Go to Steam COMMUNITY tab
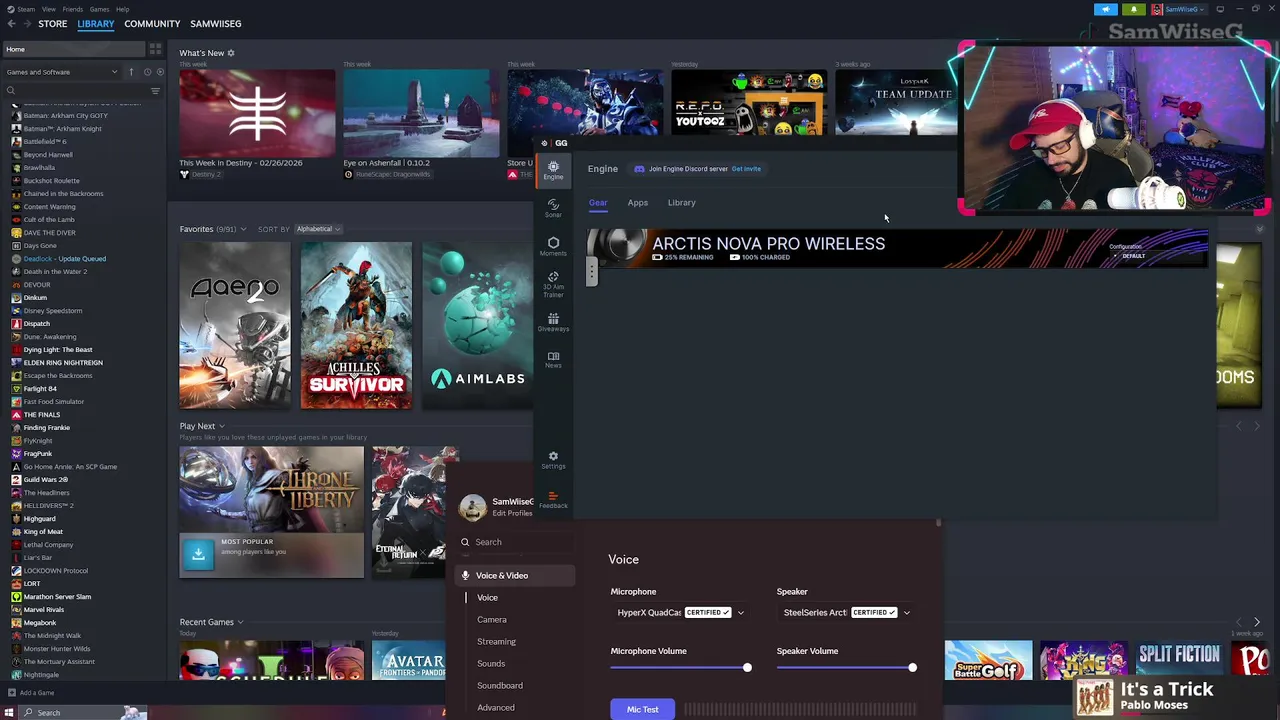Viewport: 1280px width, 720px height. point(152,23)
